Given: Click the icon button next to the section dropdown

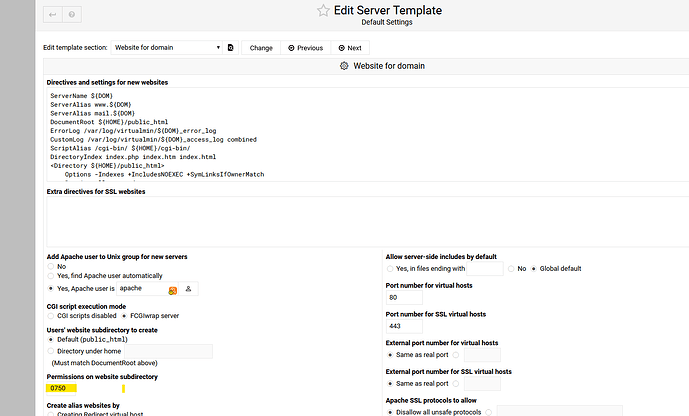Looking at the screenshot, I should tap(230, 47).
